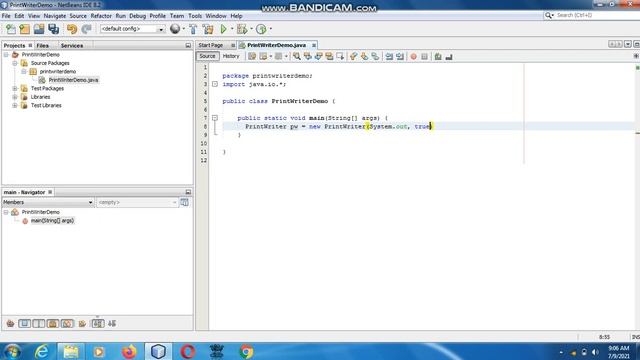Screen dimensions: 640x360
Task: Expand Libraries tree node
Action: (x=15, y=97)
